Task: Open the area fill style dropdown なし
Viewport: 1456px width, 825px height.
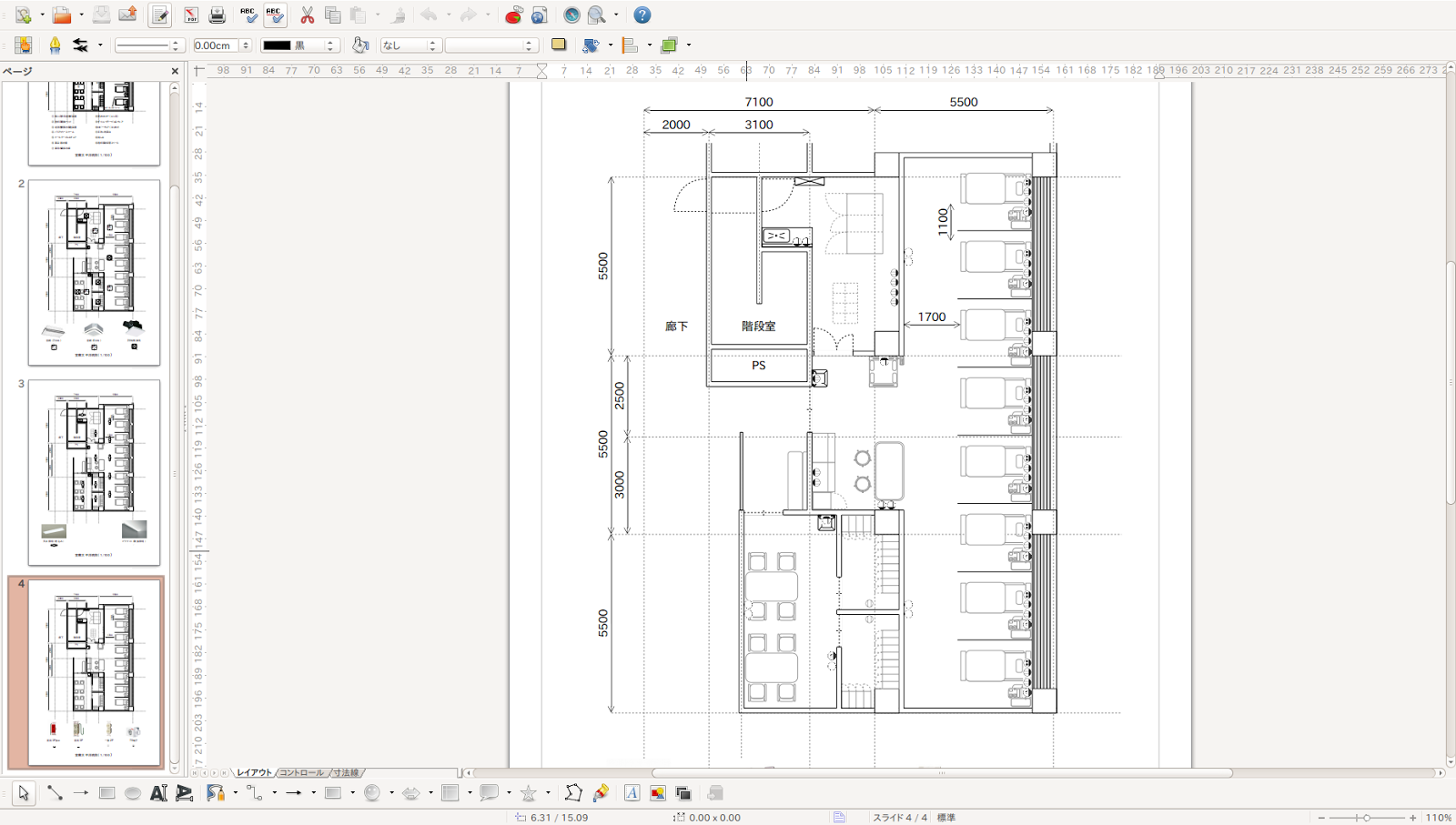Action: 409,45
